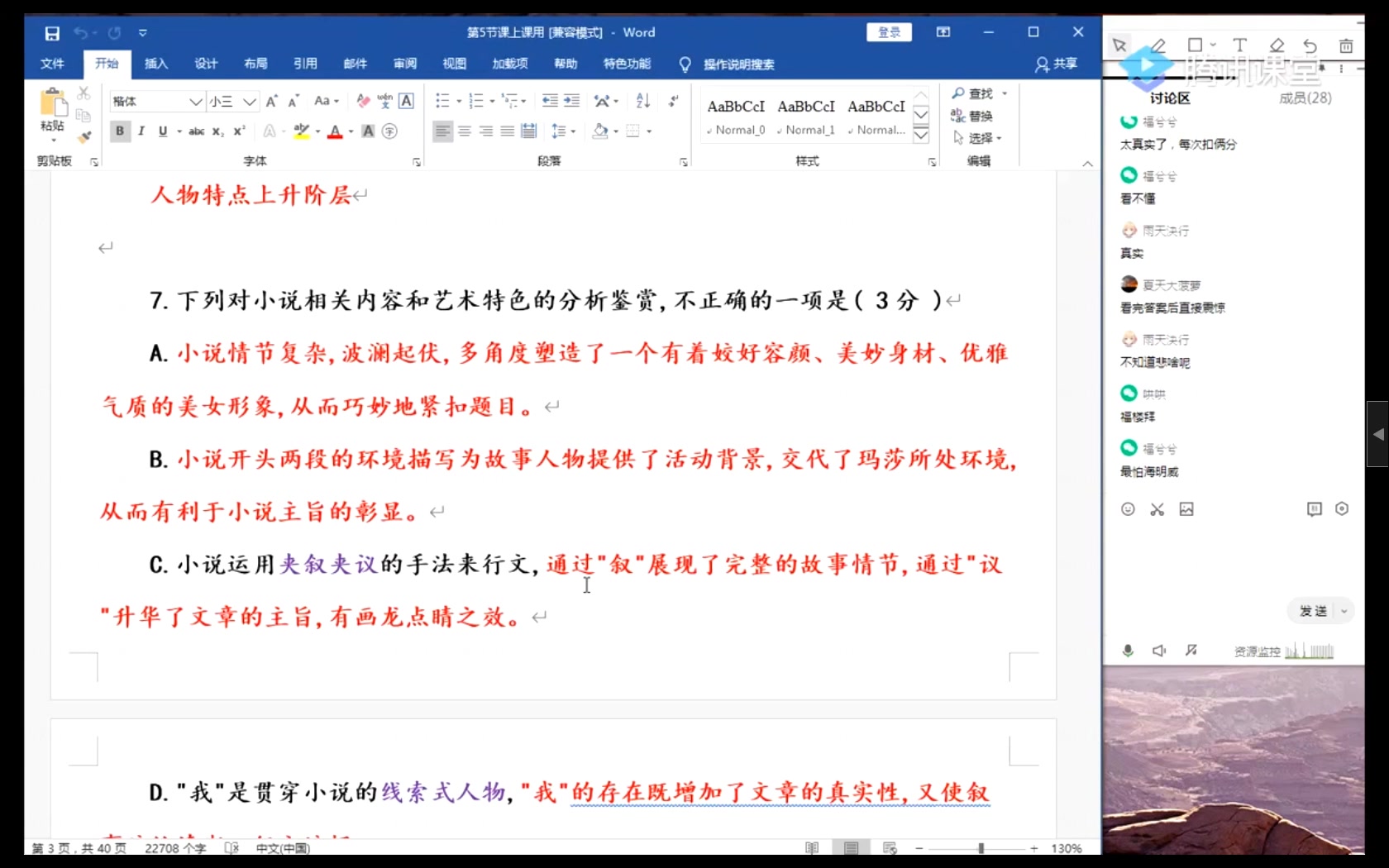Select center alignment option
Image resolution: width=1389 pixels, height=868 pixels.
[465, 131]
